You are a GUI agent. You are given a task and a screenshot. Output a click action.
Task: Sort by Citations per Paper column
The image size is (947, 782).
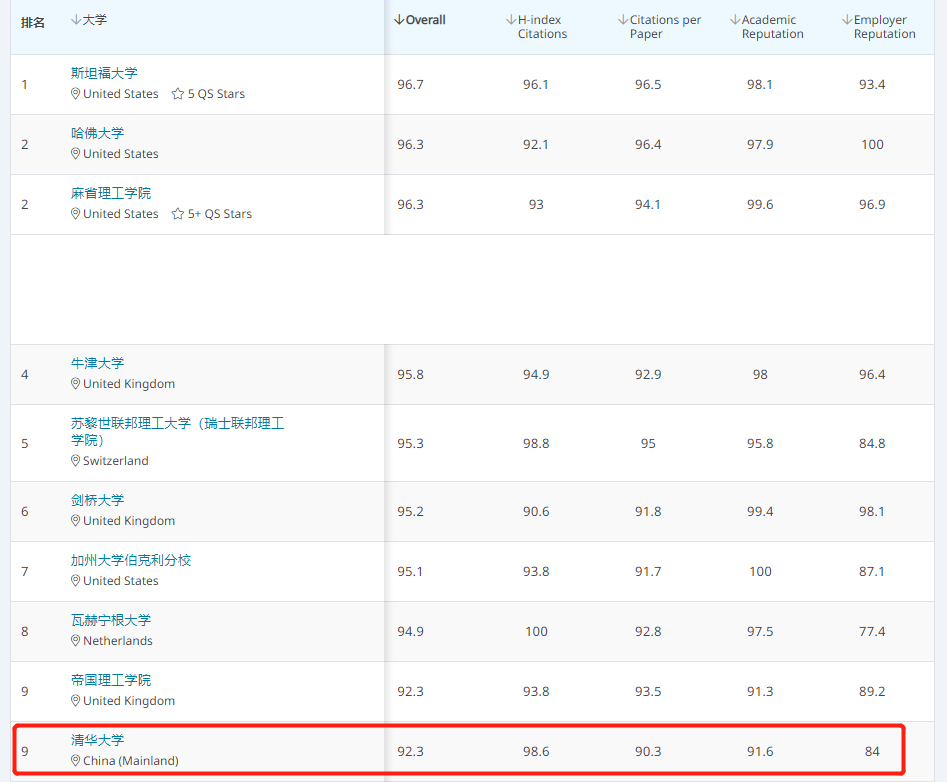click(x=660, y=27)
